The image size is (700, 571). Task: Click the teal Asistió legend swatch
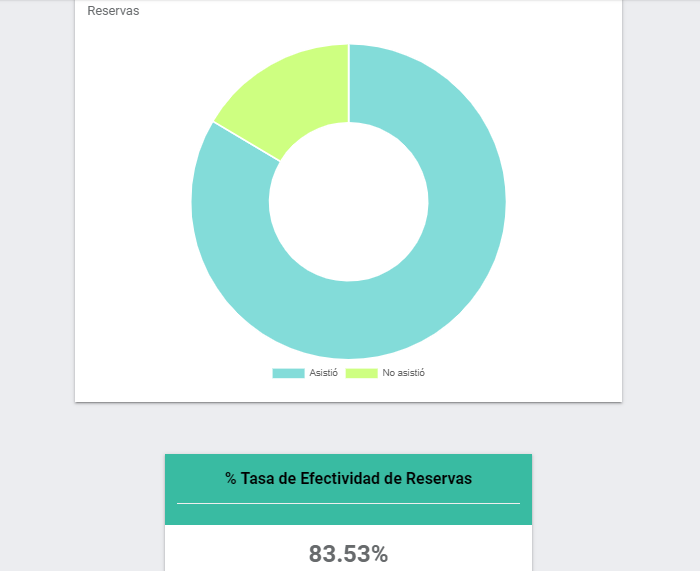coord(288,373)
